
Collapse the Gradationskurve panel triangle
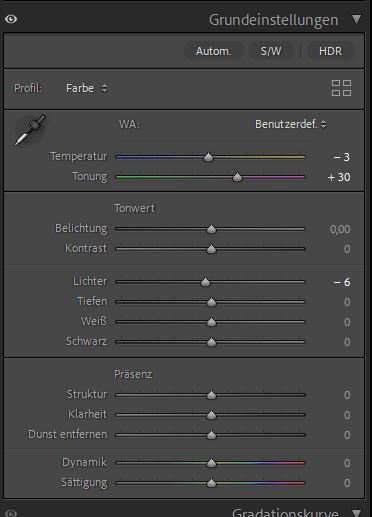pyautogui.click(x=356, y=513)
